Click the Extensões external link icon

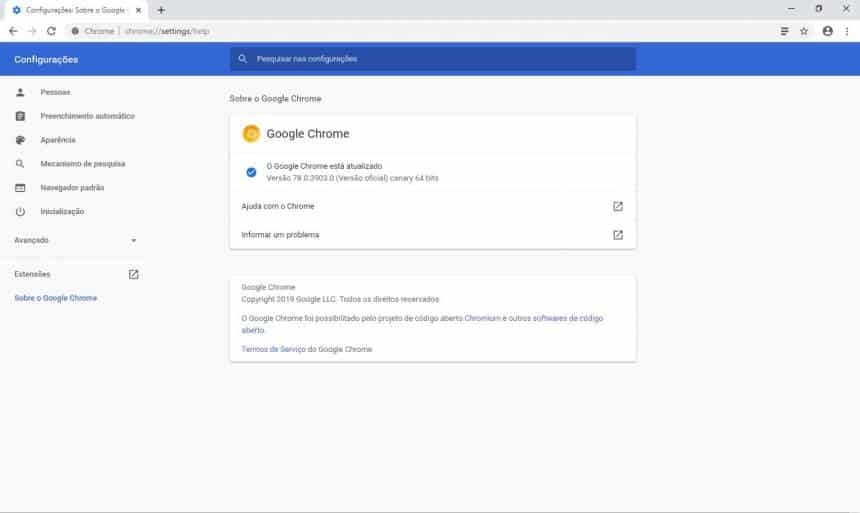point(133,274)
